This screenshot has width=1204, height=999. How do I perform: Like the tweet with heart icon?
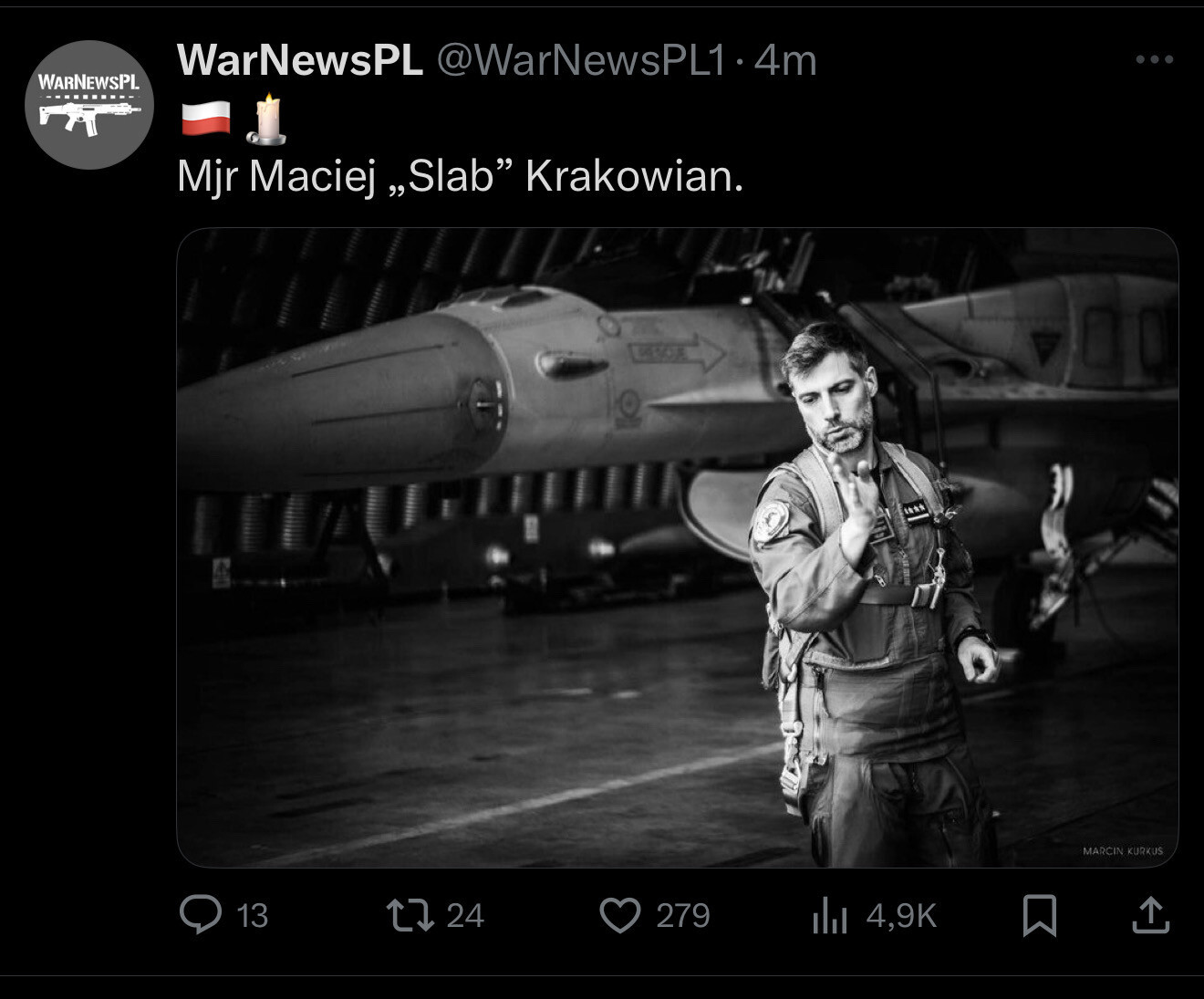620,915
